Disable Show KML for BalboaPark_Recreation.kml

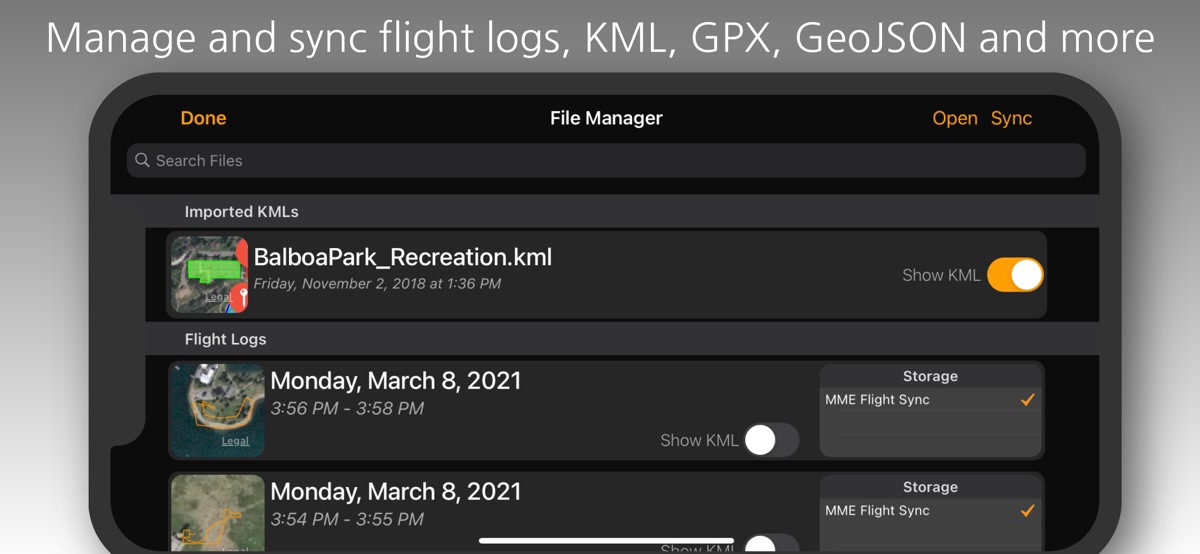pyautogui.click(x=1015, y=275)
